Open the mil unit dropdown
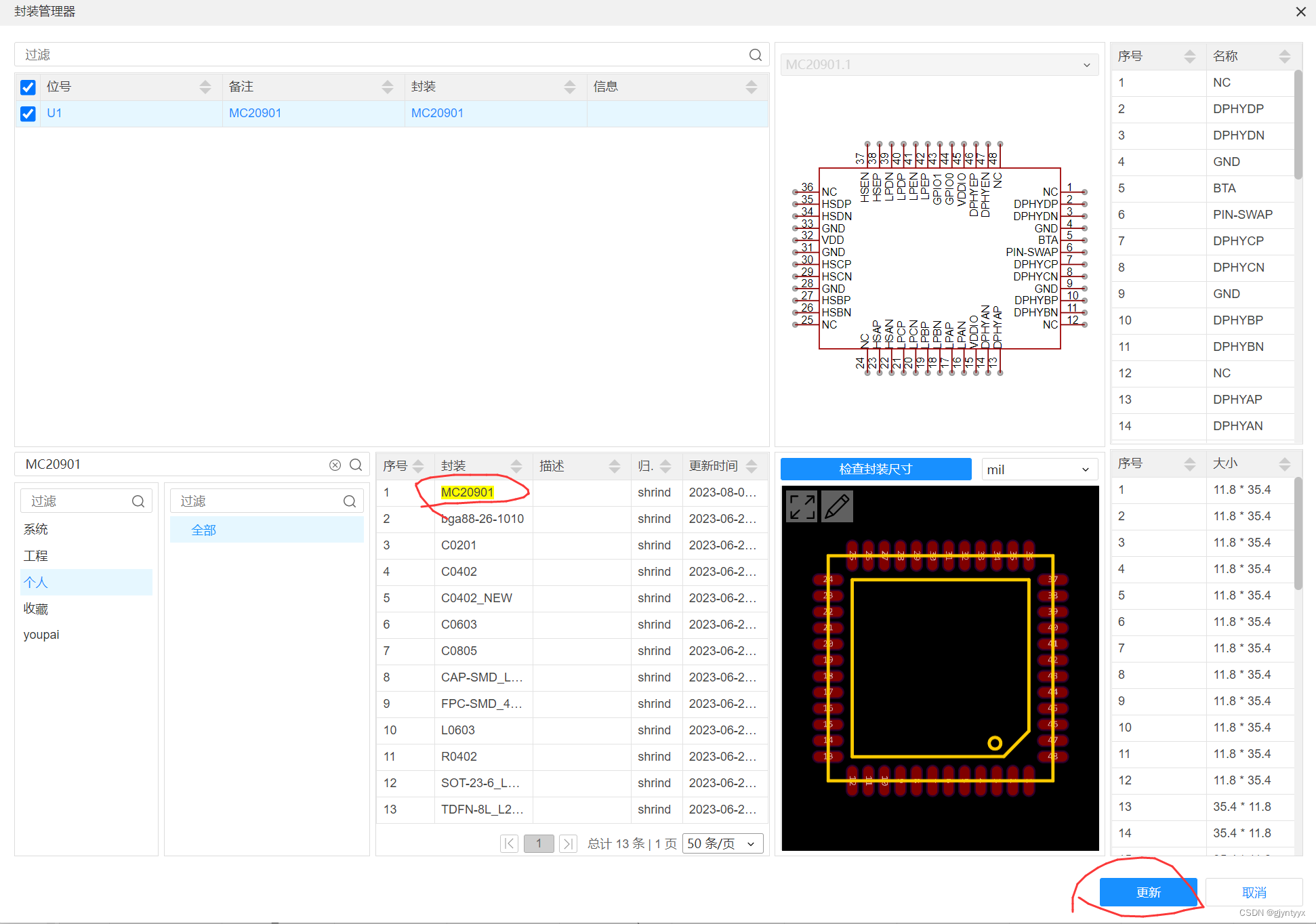 [x=1039, y=469]
